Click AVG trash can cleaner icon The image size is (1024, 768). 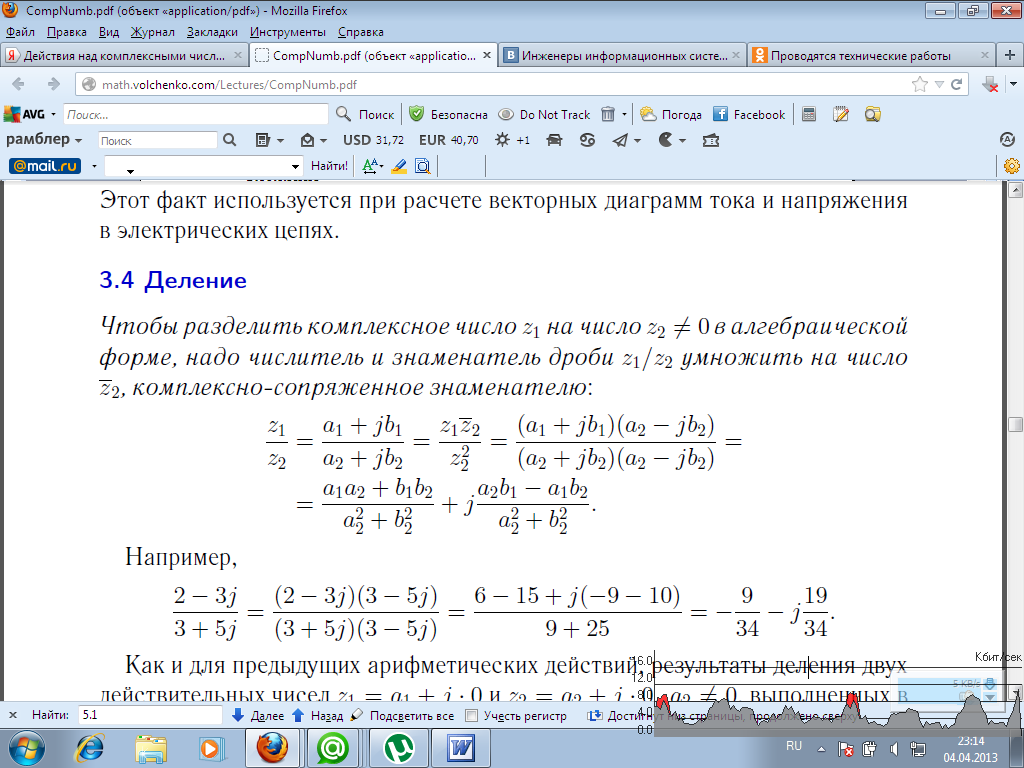pyautogui.click(x=607, y=114)
